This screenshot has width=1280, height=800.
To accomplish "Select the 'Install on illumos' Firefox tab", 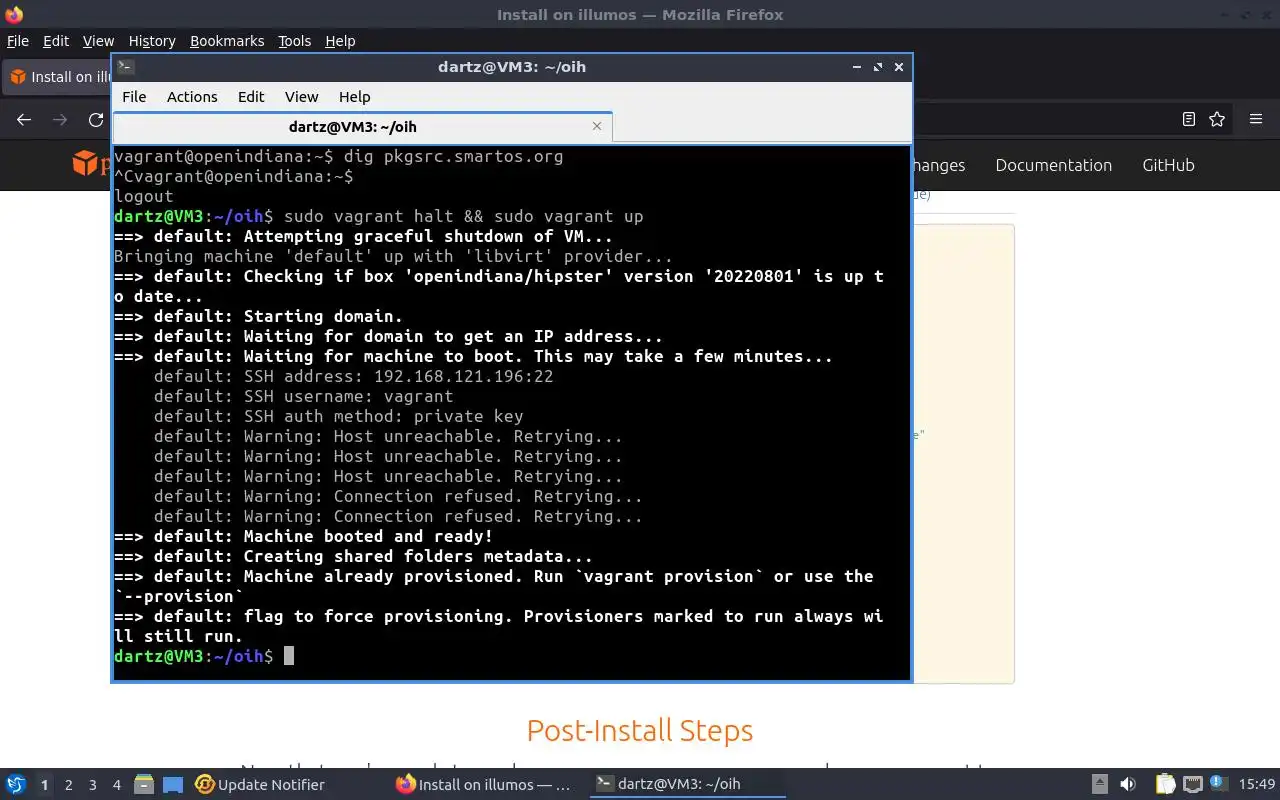I will click(58, 77).
